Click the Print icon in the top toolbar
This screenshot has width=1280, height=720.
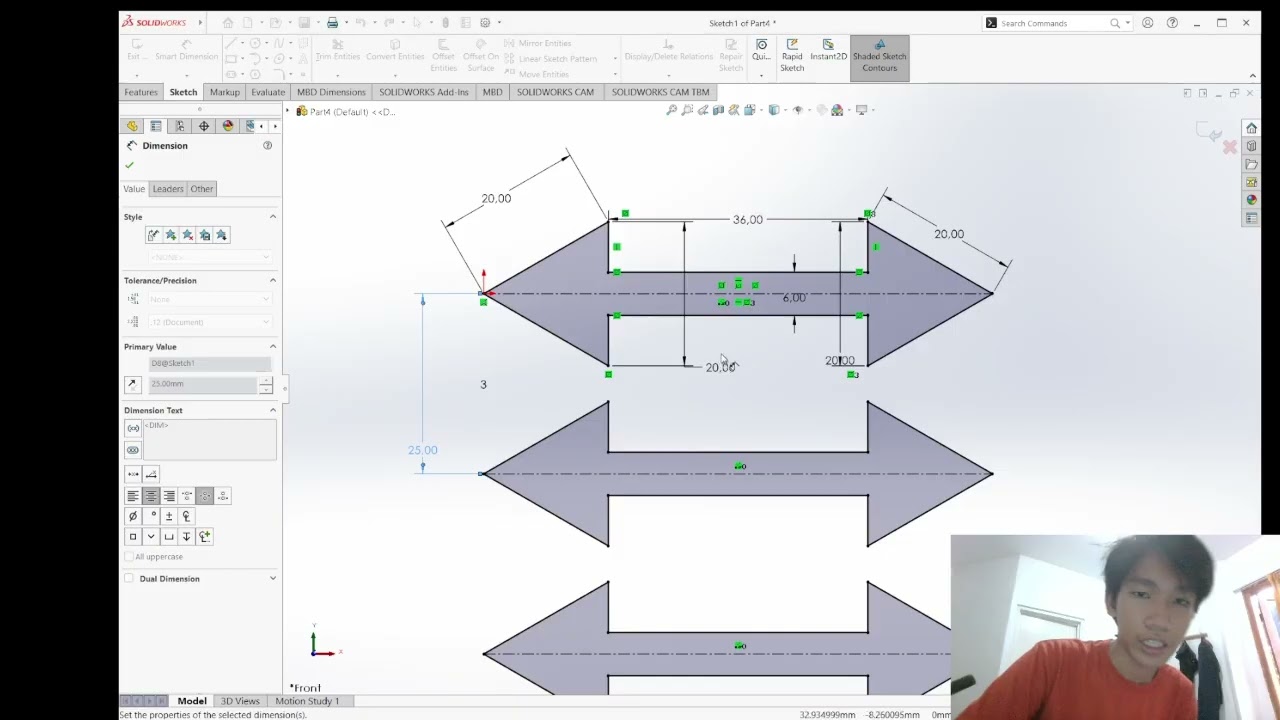(x=332, y=23)
